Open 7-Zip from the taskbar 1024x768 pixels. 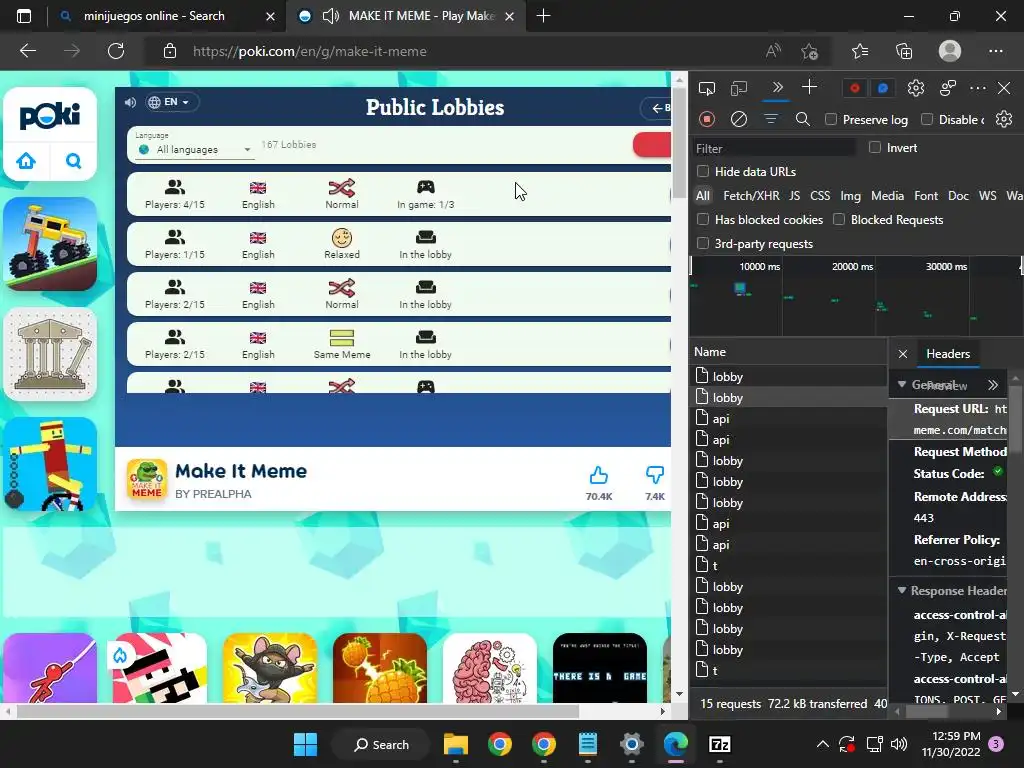click(x=719, y=744)
